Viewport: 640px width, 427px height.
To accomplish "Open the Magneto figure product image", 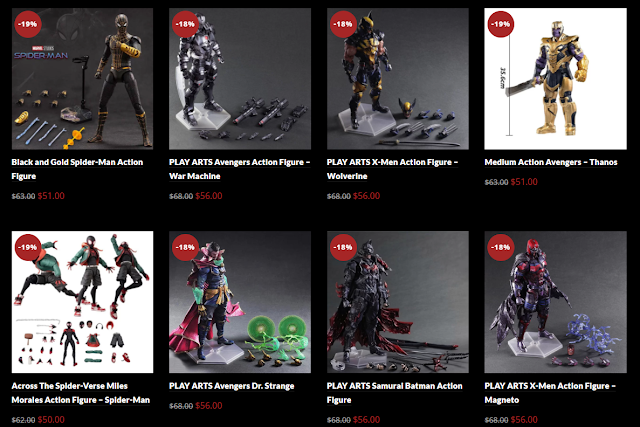I will click(x=556, y=302).
